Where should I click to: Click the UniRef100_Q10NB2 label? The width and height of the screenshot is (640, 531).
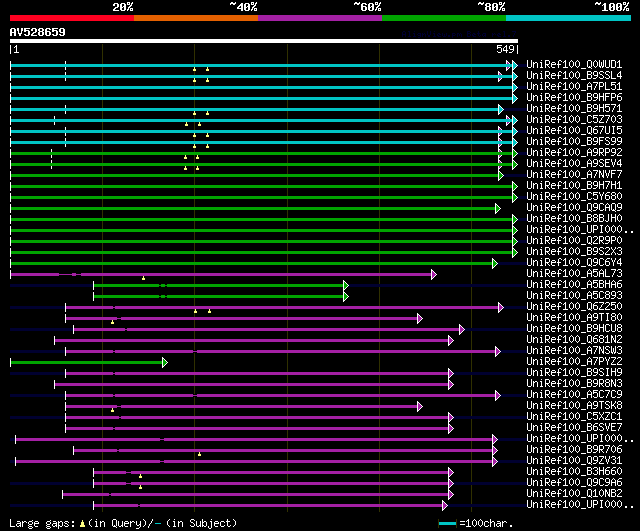574,494
